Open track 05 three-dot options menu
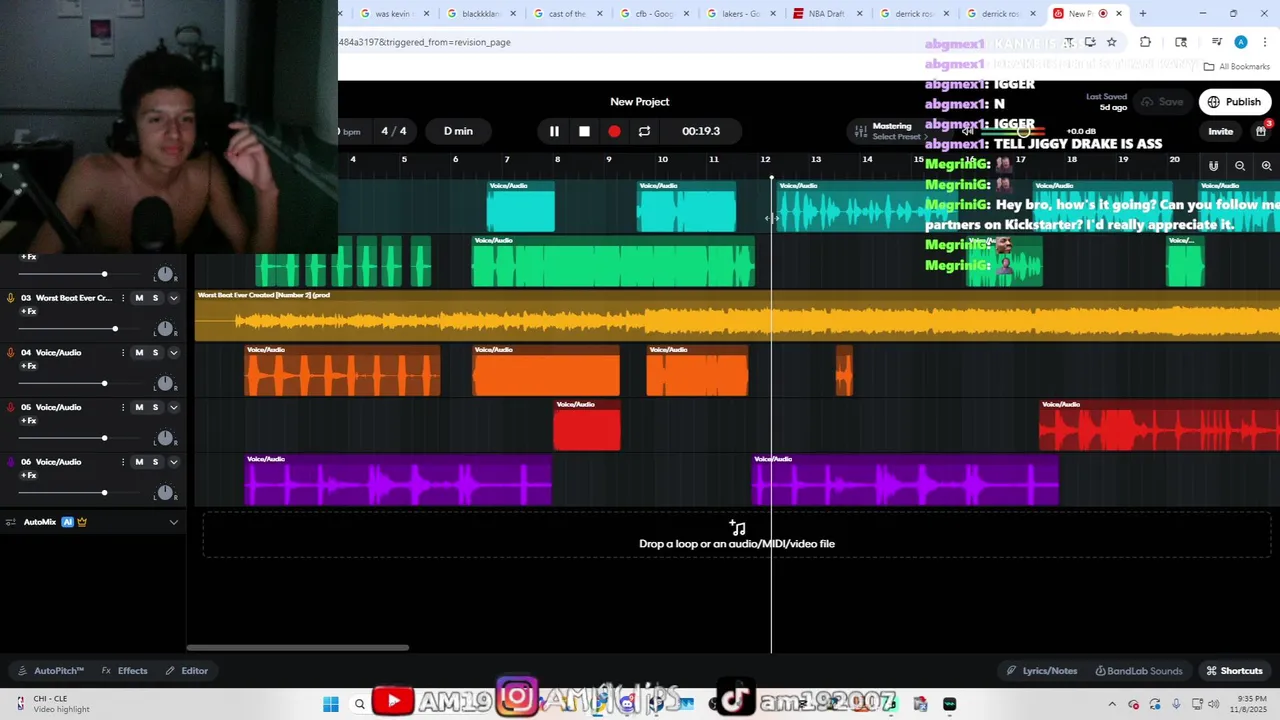 tap(123, 407)
